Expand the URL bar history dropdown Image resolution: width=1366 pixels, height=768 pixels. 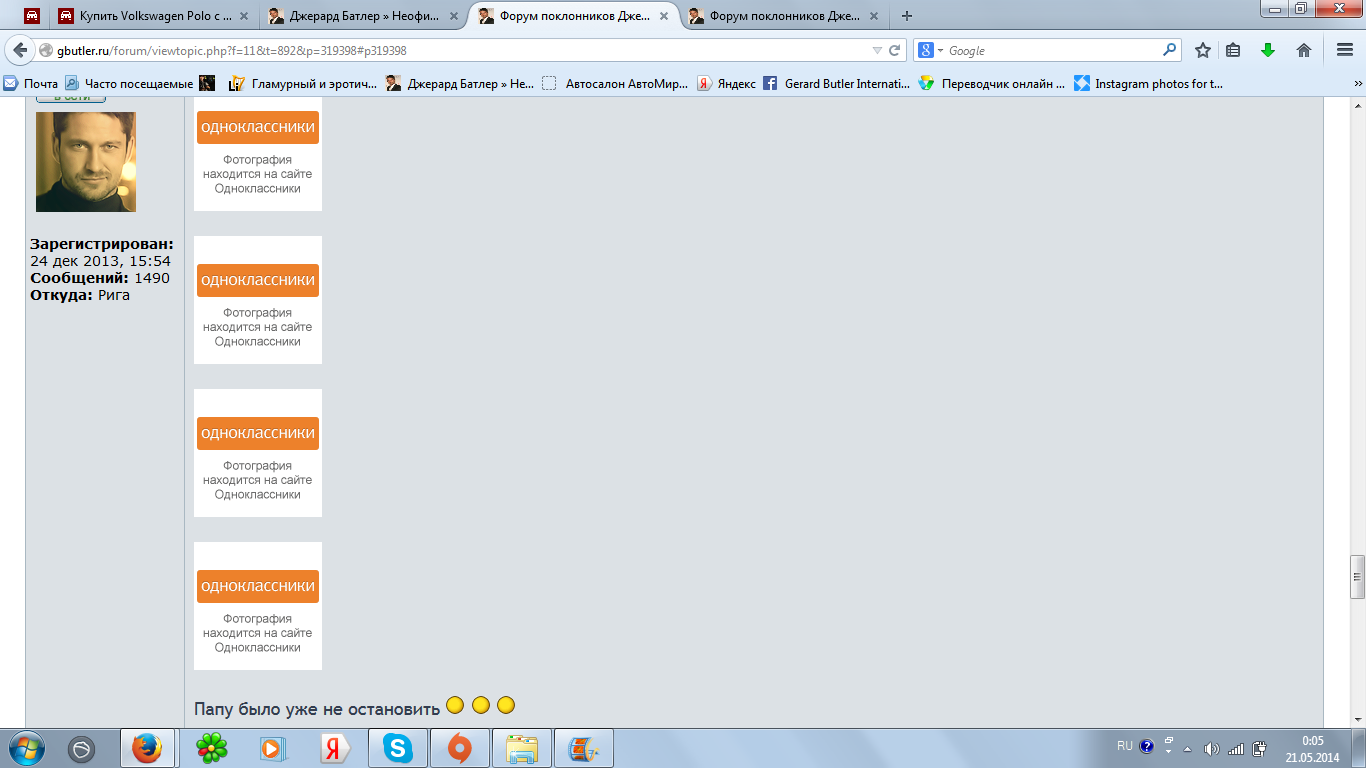pyautogui.click(x=877, y=50)
